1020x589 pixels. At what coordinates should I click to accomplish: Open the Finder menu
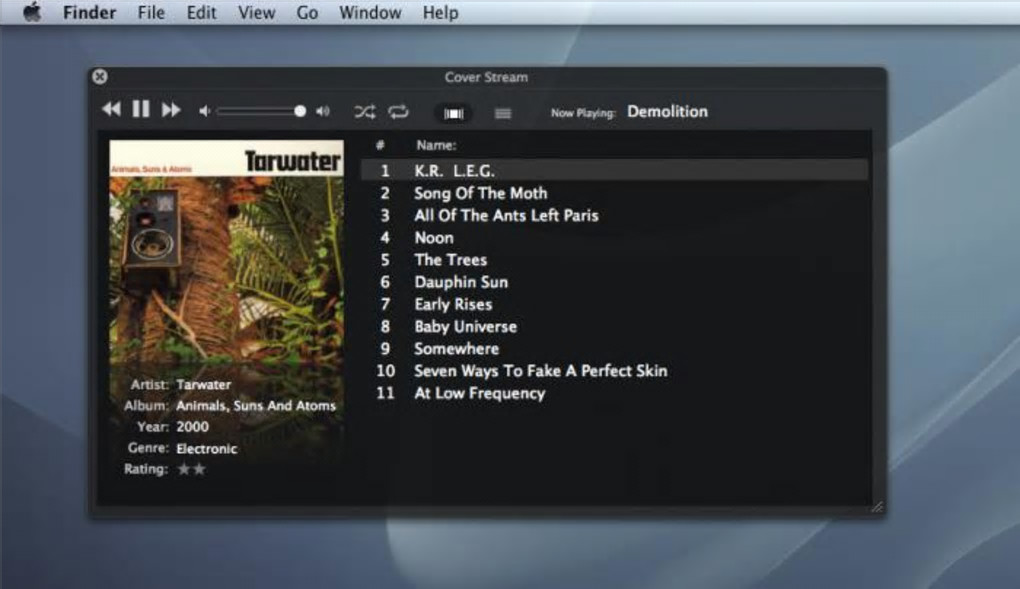90,12
